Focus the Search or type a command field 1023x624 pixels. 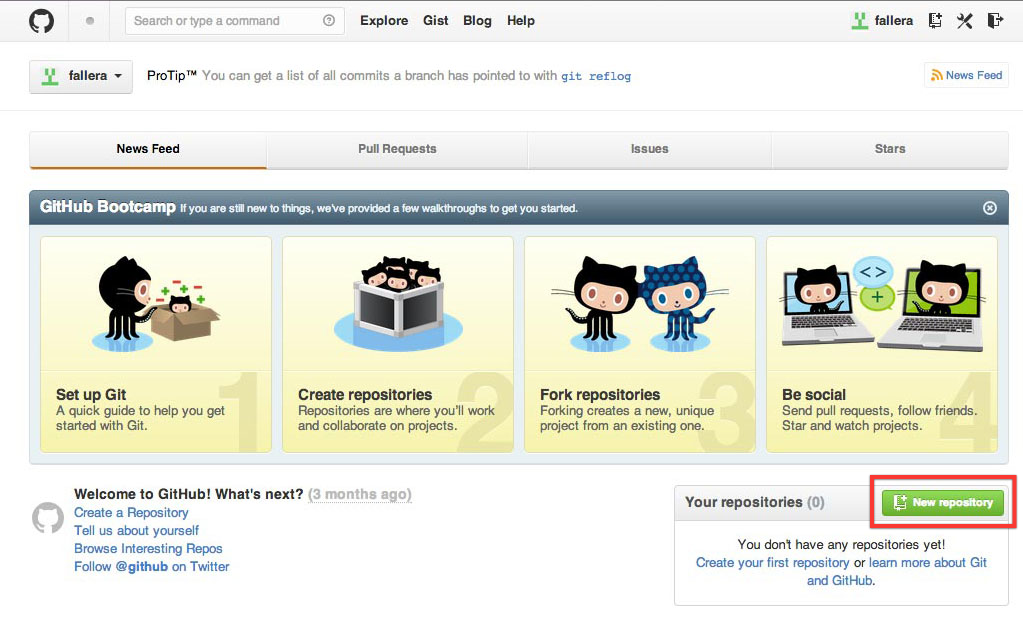[x=235, y=21]
